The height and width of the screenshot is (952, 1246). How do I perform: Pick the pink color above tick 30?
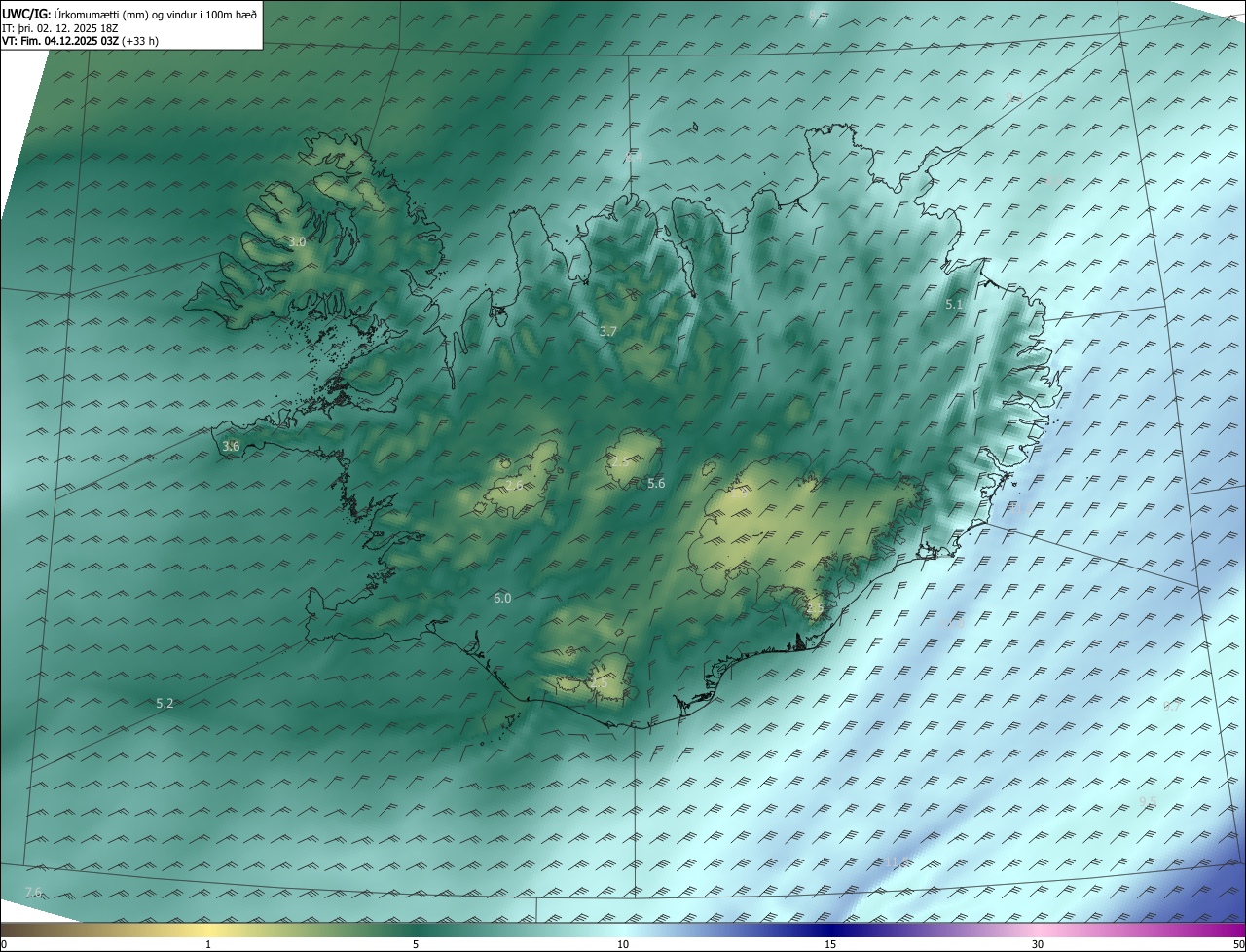[1038, 930]
